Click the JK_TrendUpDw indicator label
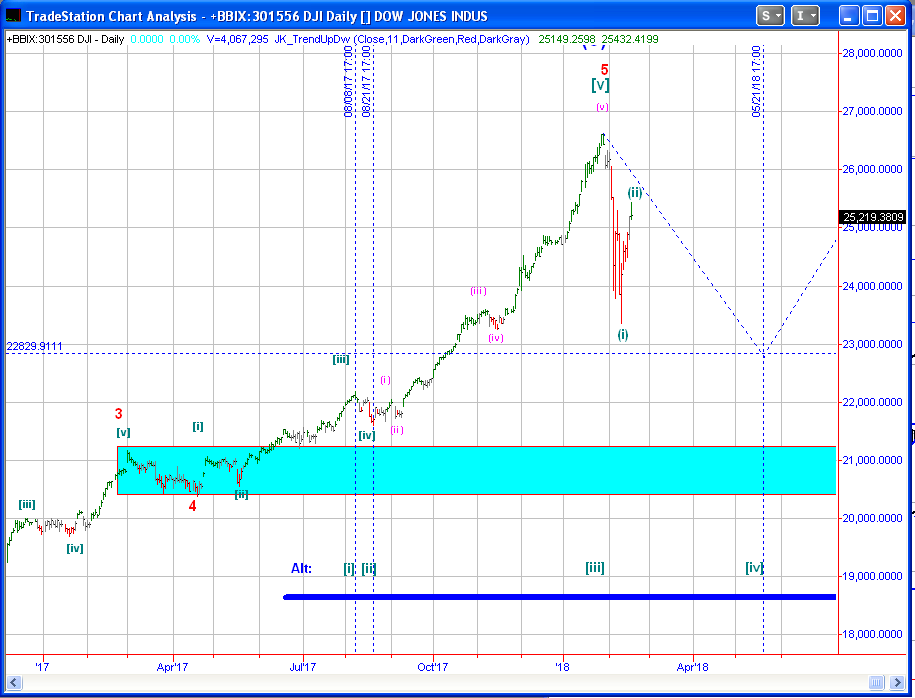915x698 pixels. click(x=402, y=39)
